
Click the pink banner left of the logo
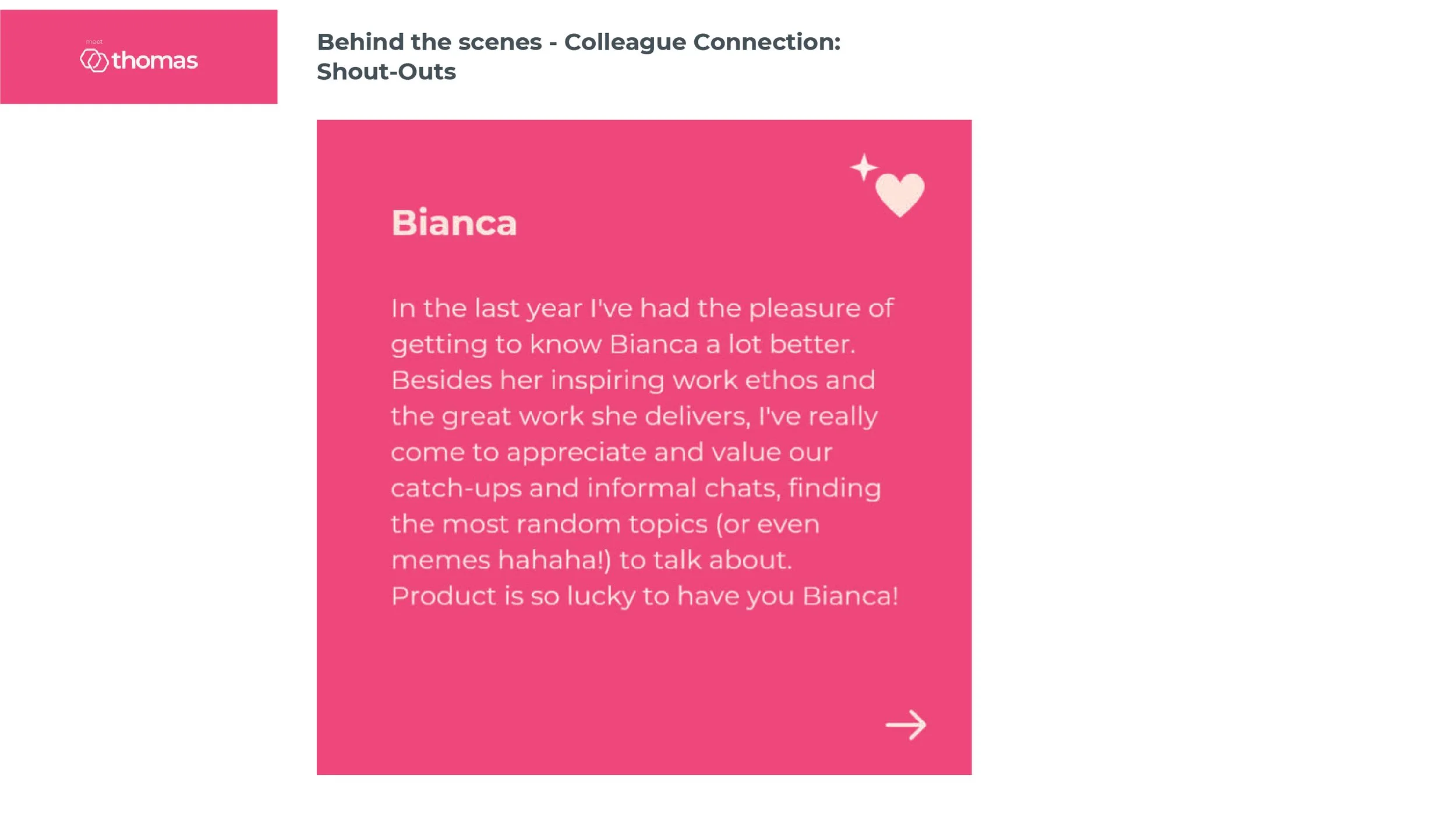(x=40, y=57)
